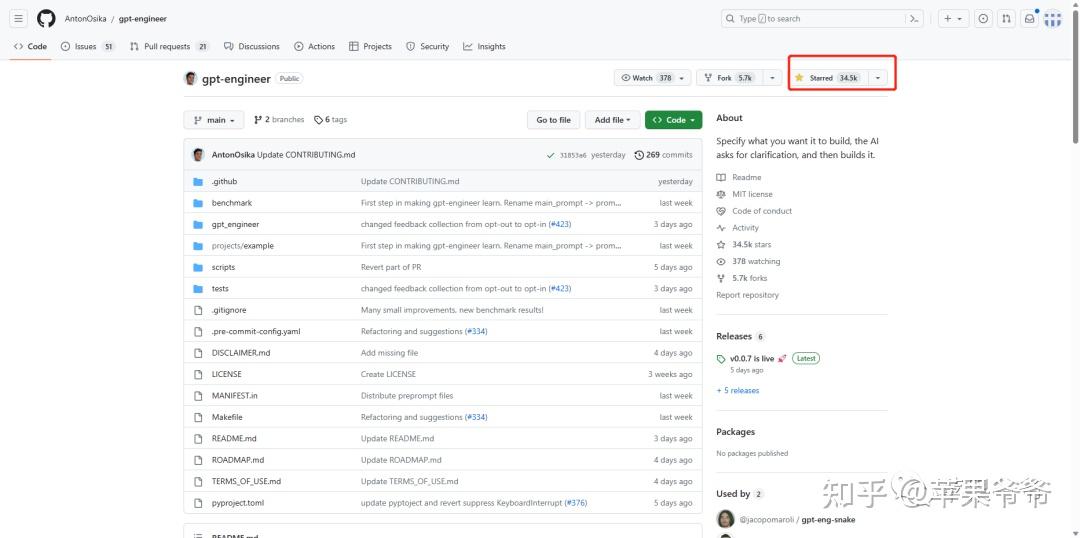Screen dimensions: 1080x538
Task: Open the Discussions tab
Action: click(x=251, y=46)
